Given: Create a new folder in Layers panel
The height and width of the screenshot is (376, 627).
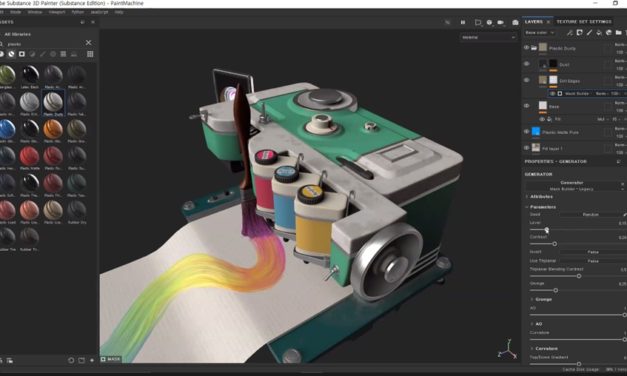Looking at the screenshot, I should (x=618, y=33).
